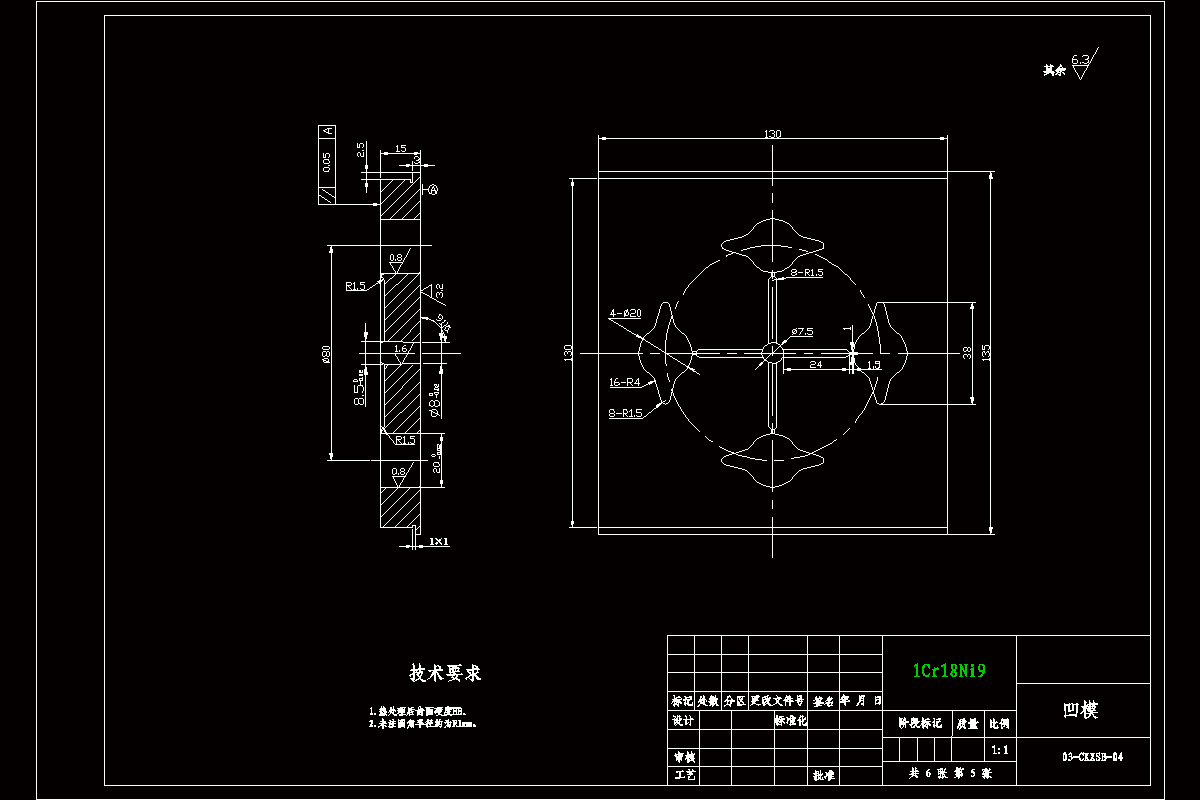This screenshot has height=800, width=1200.
Task: Select the 标记 cell in revision table
Action: click(x=681, y=701)
